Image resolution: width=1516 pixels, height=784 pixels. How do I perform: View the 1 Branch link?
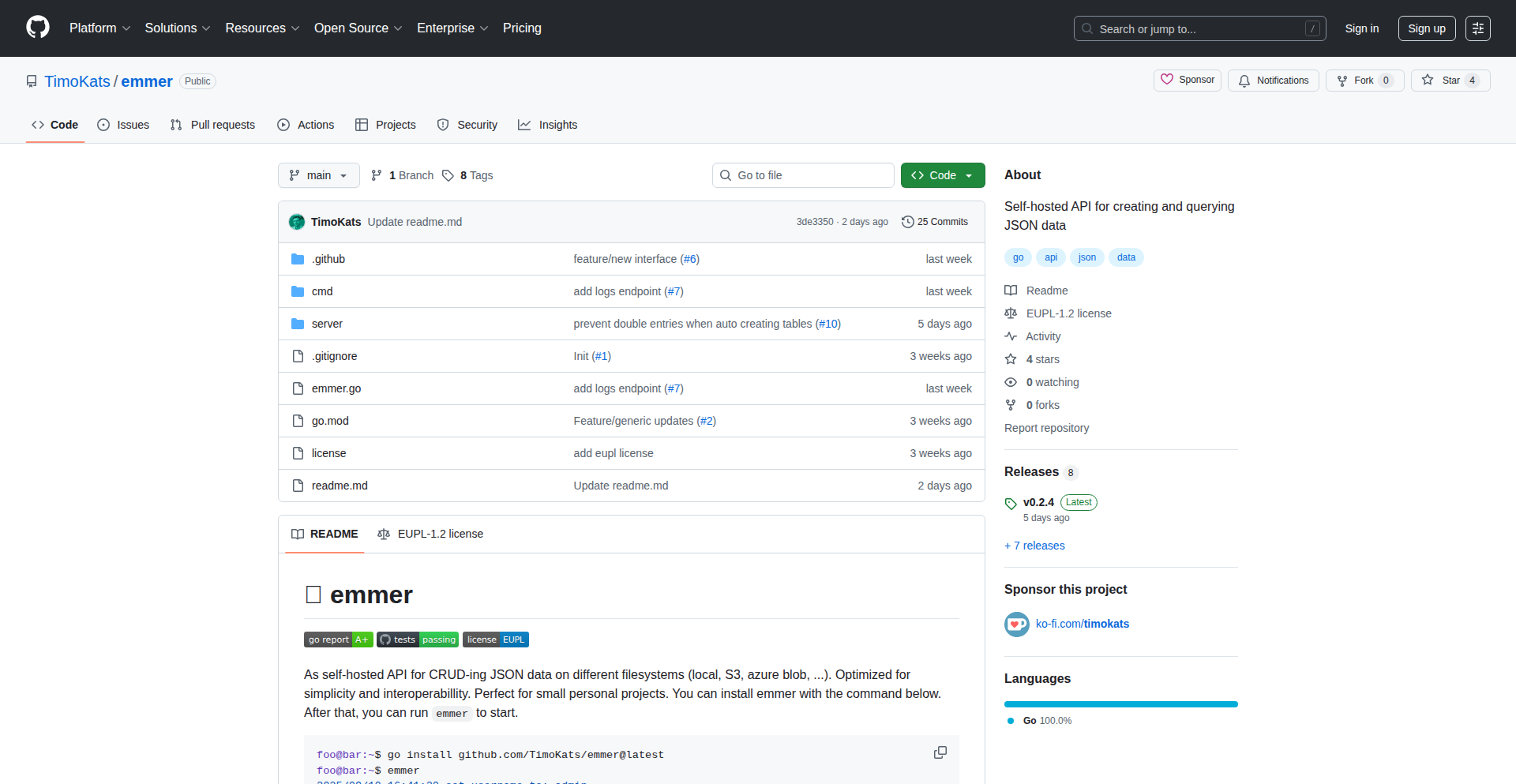pos(403,175)
